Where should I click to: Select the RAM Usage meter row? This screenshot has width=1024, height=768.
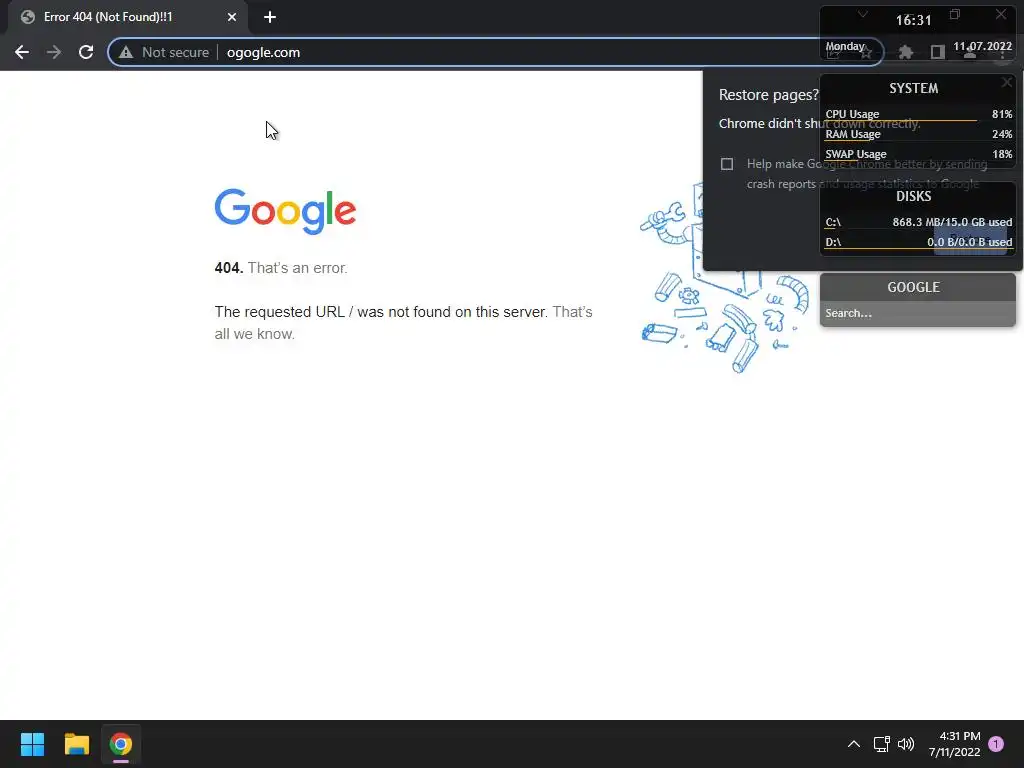tap(918, 135)
